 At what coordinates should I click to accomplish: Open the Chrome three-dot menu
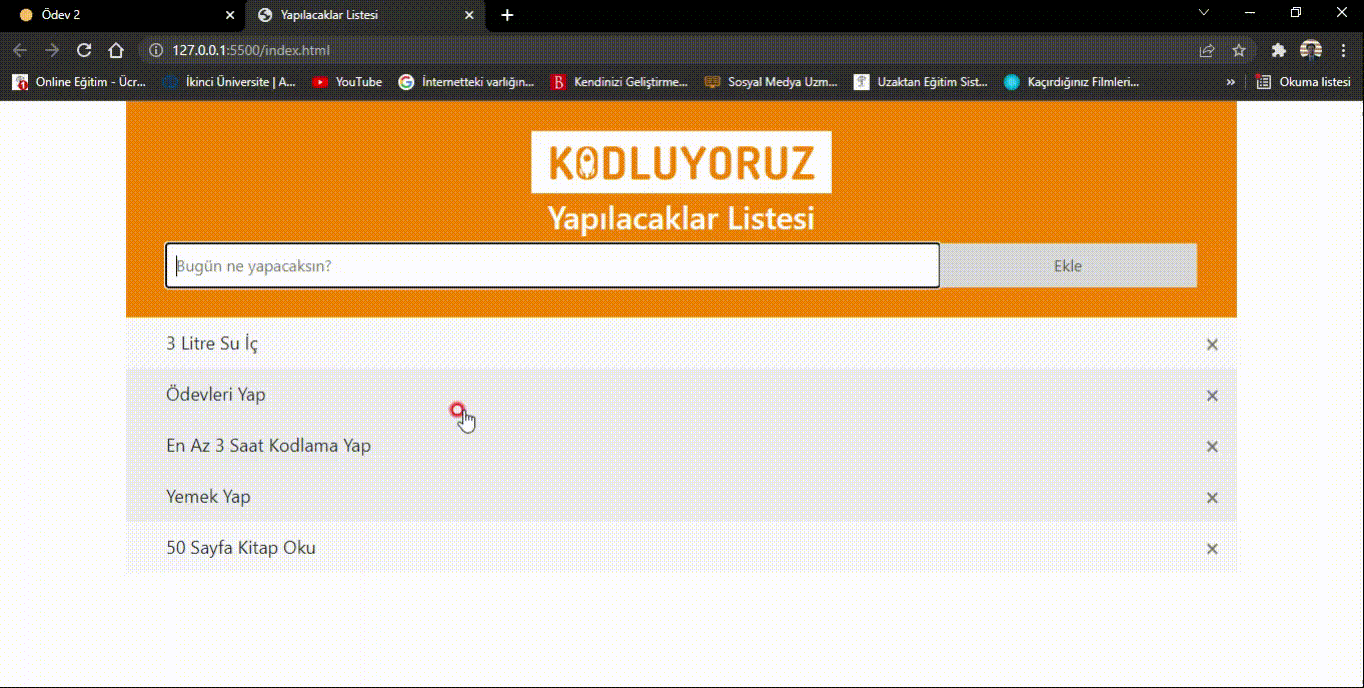(1343, 50)
